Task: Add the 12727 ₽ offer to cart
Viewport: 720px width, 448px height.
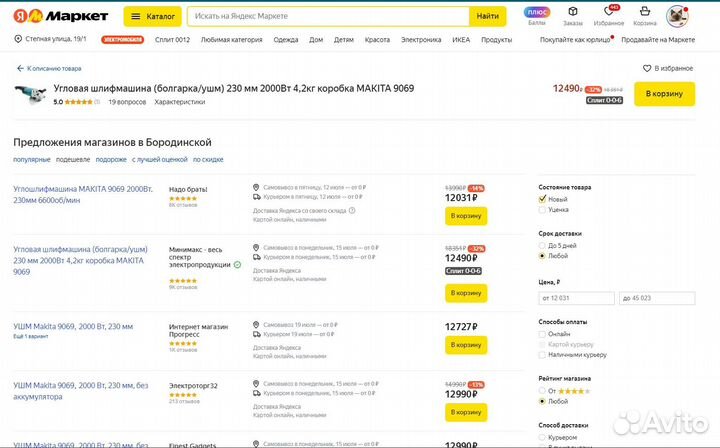Action: (x=466, y=345)
